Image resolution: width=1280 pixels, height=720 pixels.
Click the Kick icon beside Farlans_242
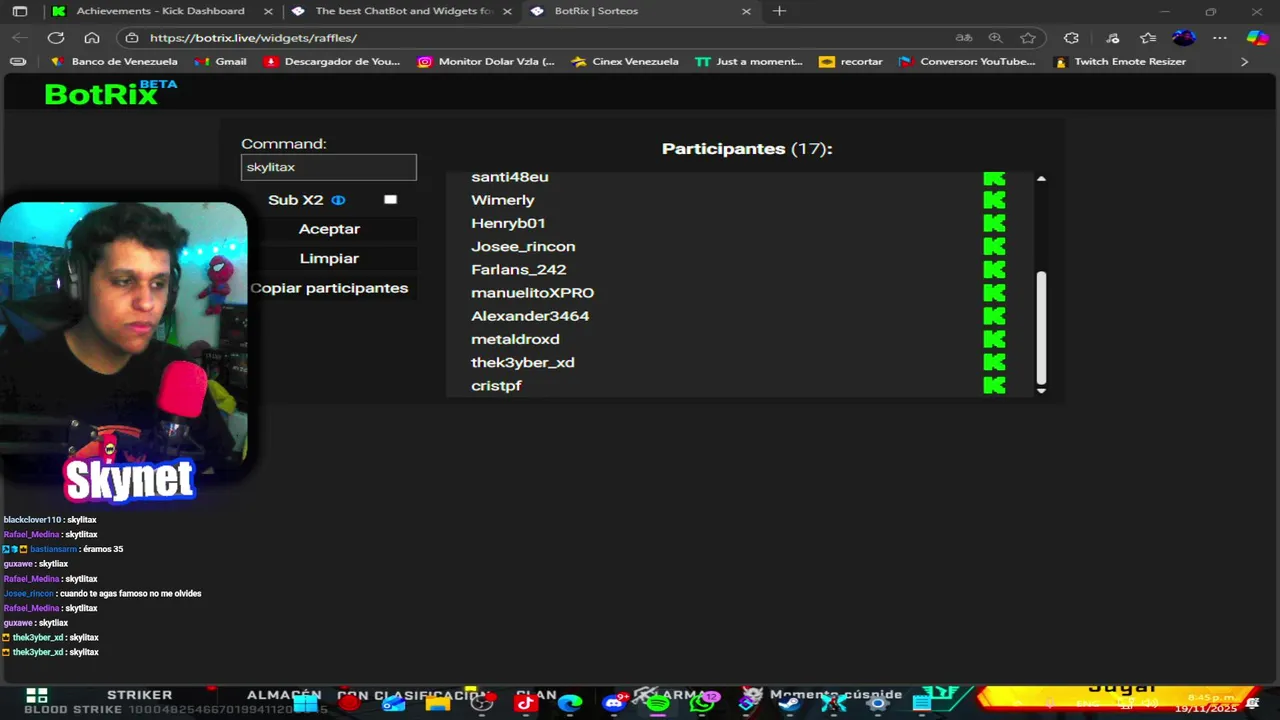pos(994,269)
